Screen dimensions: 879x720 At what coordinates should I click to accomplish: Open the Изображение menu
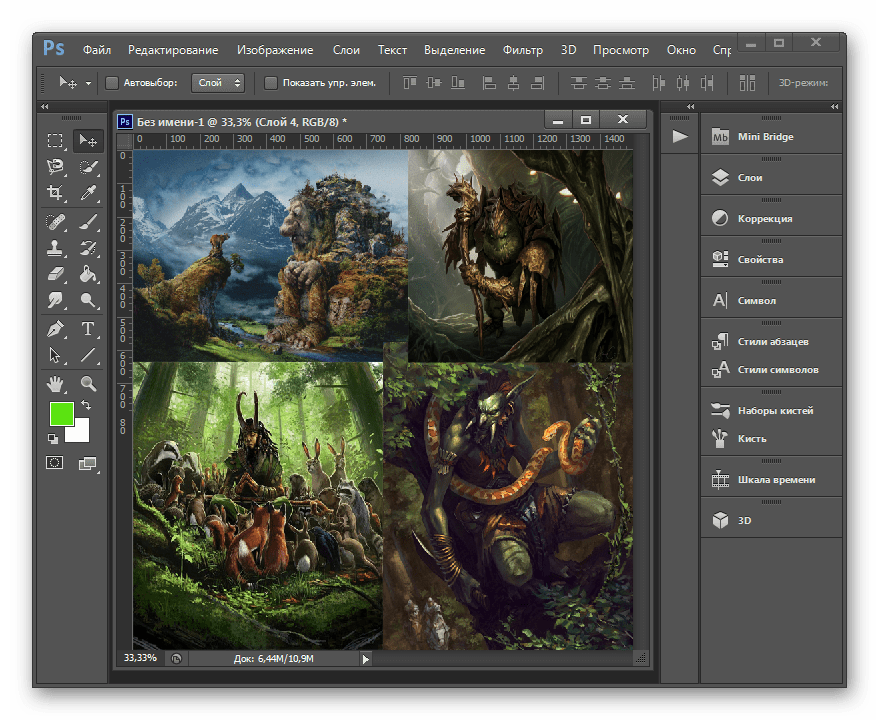[x=275, y=50]
